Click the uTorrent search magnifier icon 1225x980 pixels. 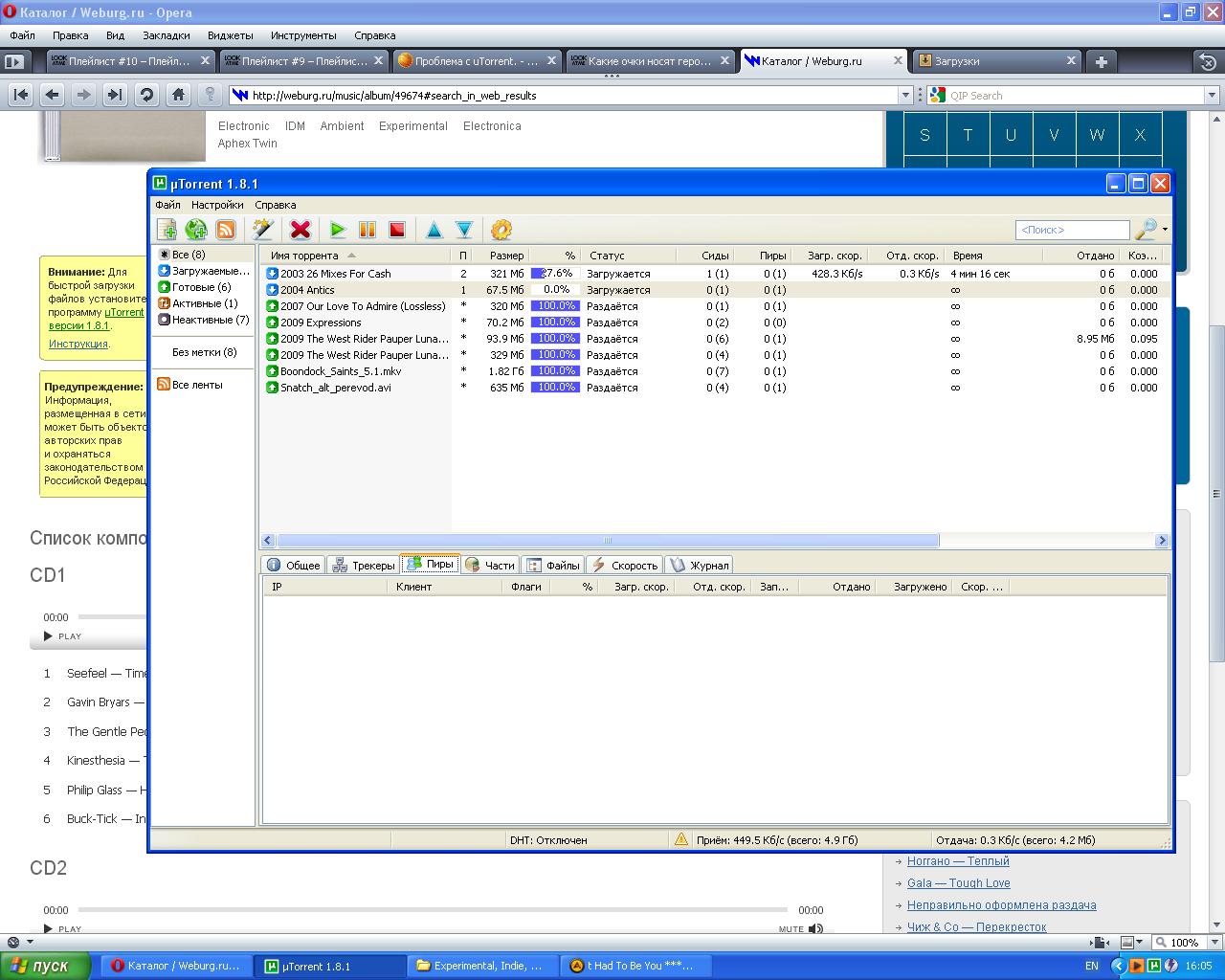(1145, 230)
